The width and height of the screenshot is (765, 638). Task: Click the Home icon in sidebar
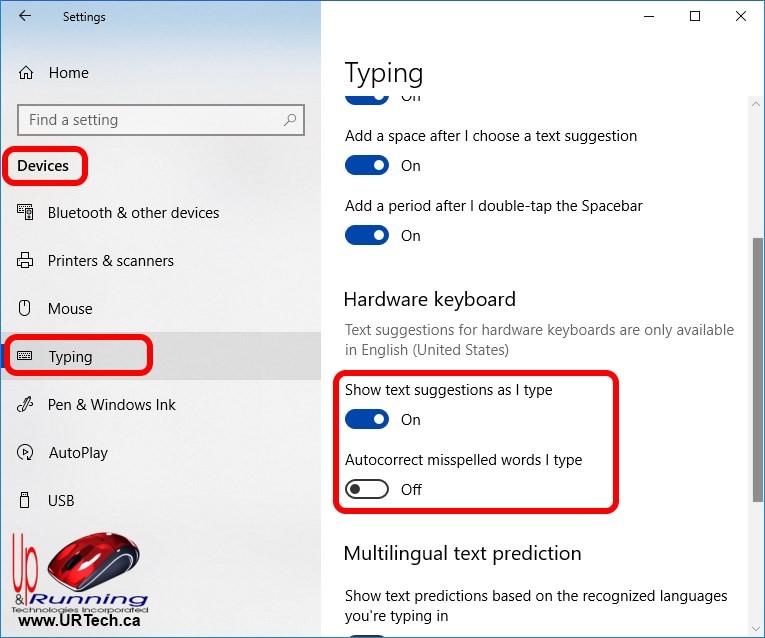pyautogui.click(x=27, y=73)
